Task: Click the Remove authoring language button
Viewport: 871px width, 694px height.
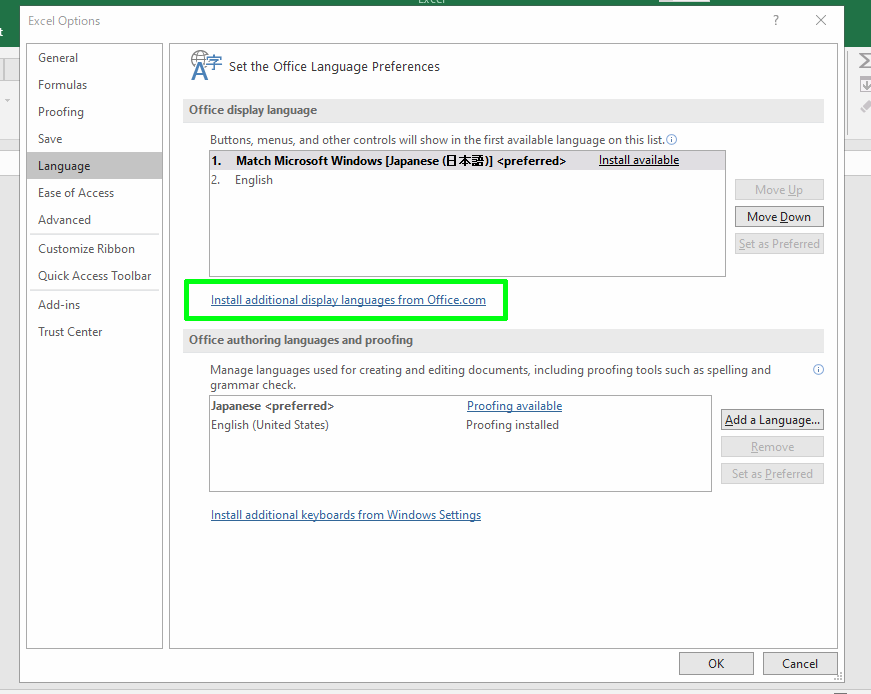Action: pos(772,447)
